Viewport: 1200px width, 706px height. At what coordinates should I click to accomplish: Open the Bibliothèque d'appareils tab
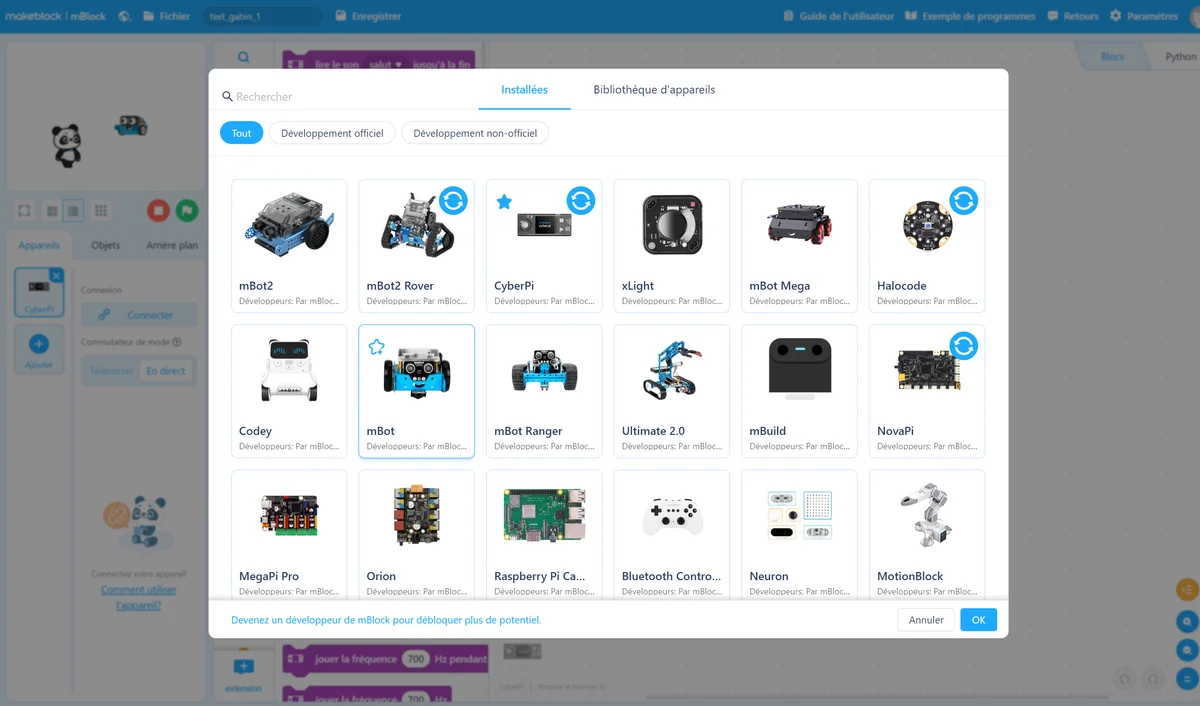coord(654,90)
